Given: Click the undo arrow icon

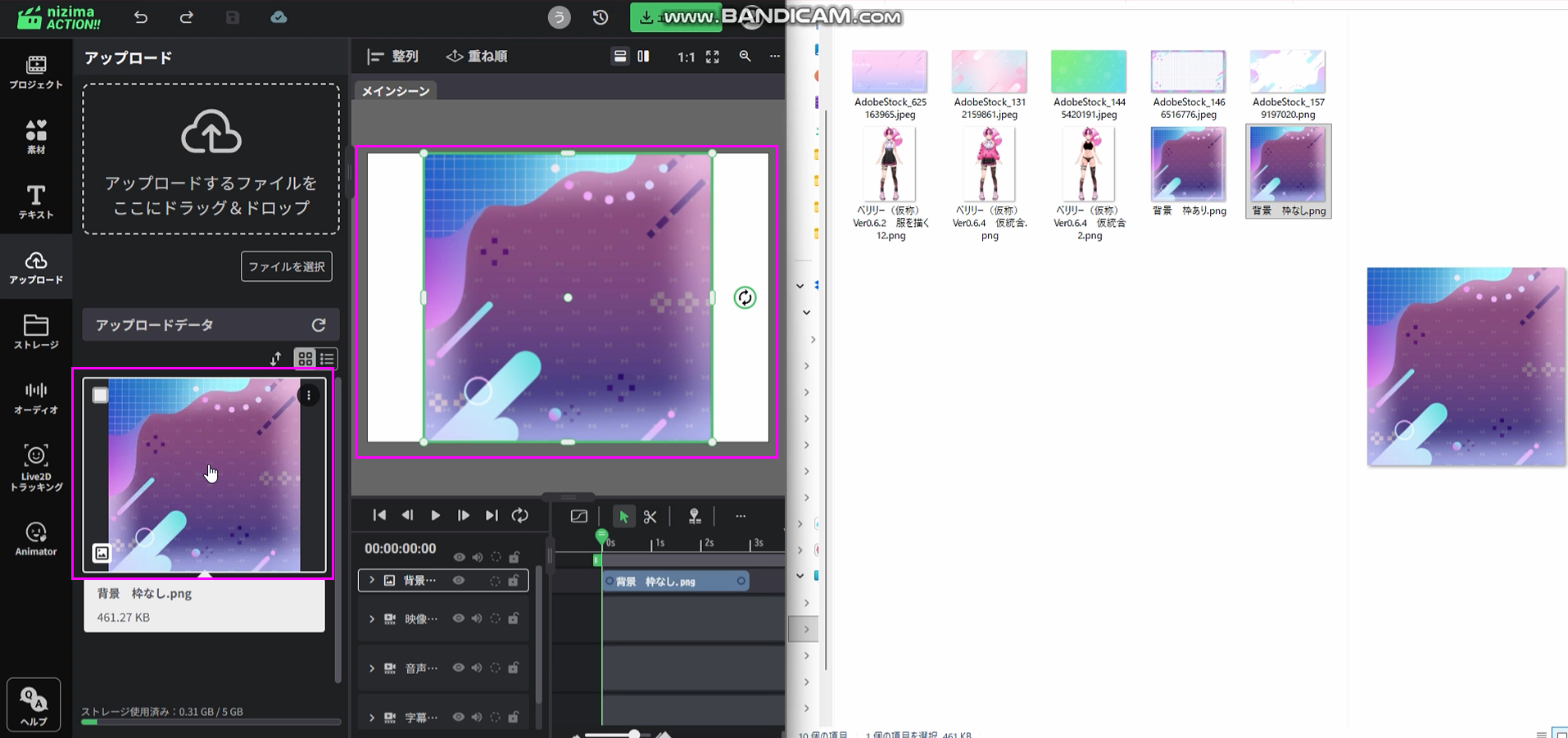Looking at the screenshot, I should coord(141,17).
